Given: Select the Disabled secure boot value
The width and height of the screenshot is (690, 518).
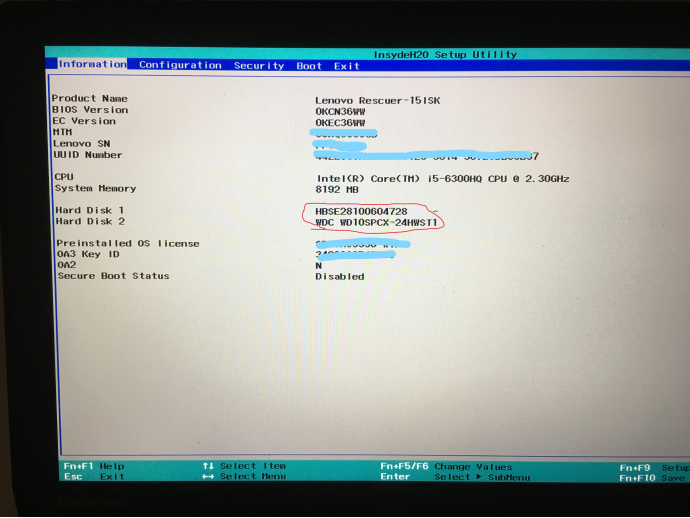Looking at the screenshot, I should coord(340,277).
